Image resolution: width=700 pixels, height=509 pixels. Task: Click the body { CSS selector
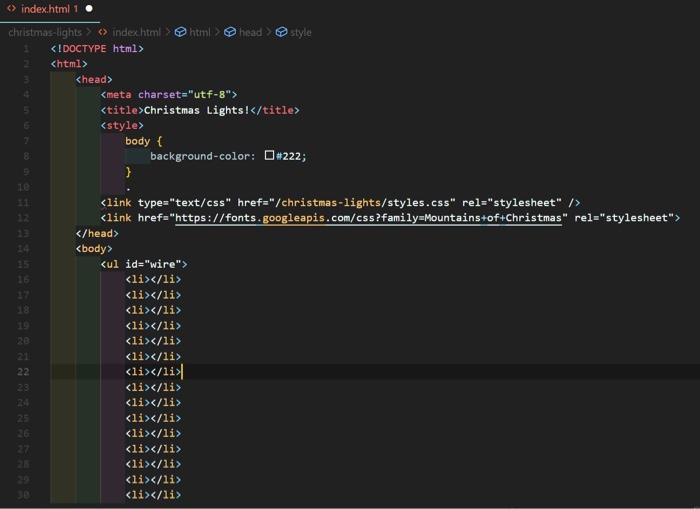point(144,141)
